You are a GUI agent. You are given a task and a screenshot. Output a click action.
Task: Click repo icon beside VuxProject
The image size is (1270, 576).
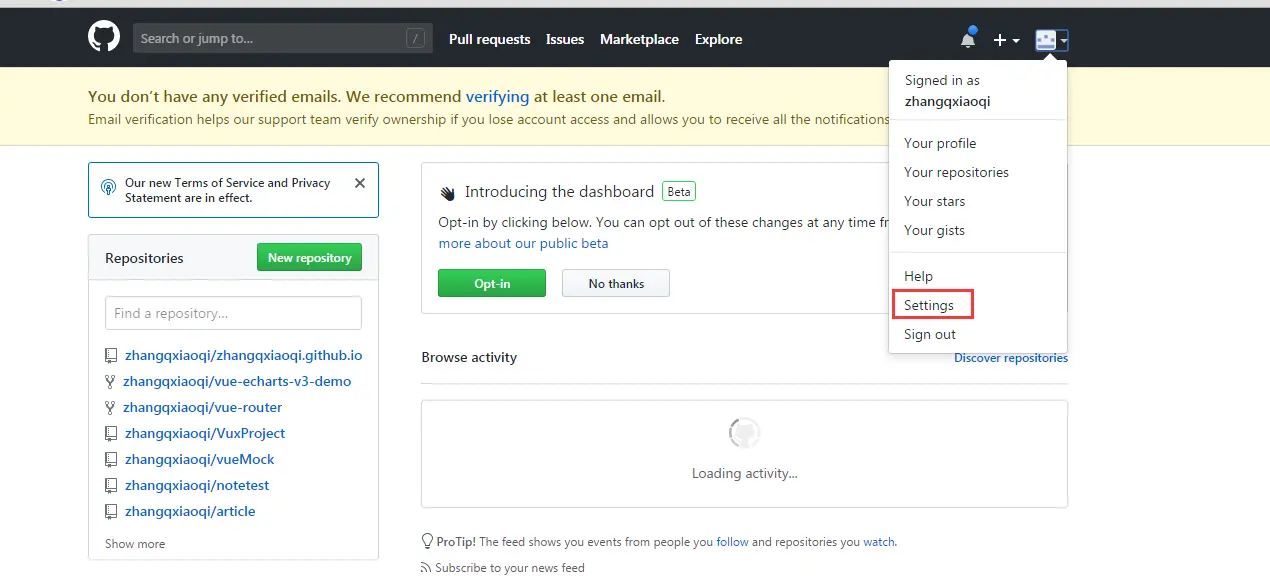[111, 434]
